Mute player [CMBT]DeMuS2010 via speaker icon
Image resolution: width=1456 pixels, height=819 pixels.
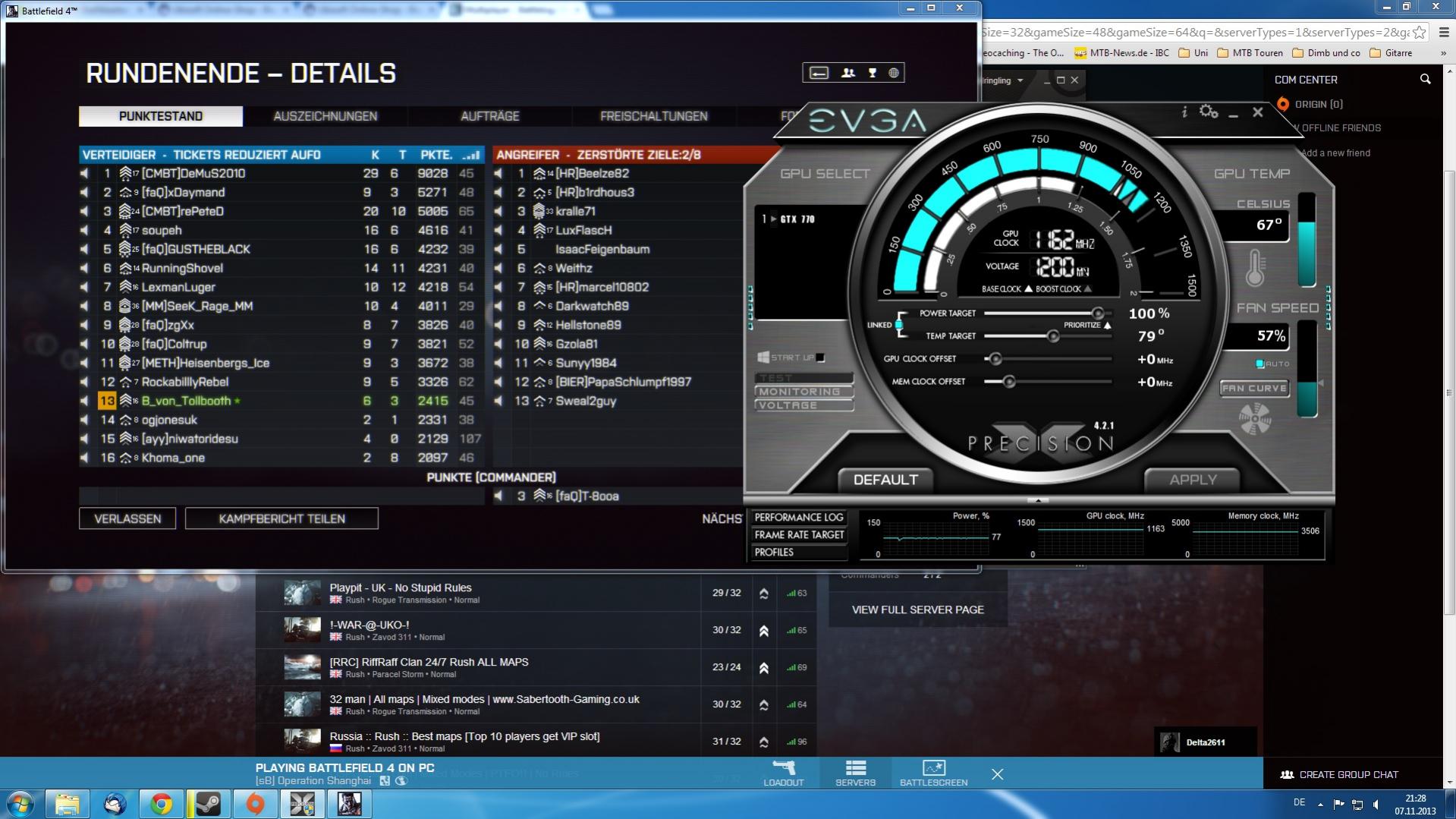84,174
